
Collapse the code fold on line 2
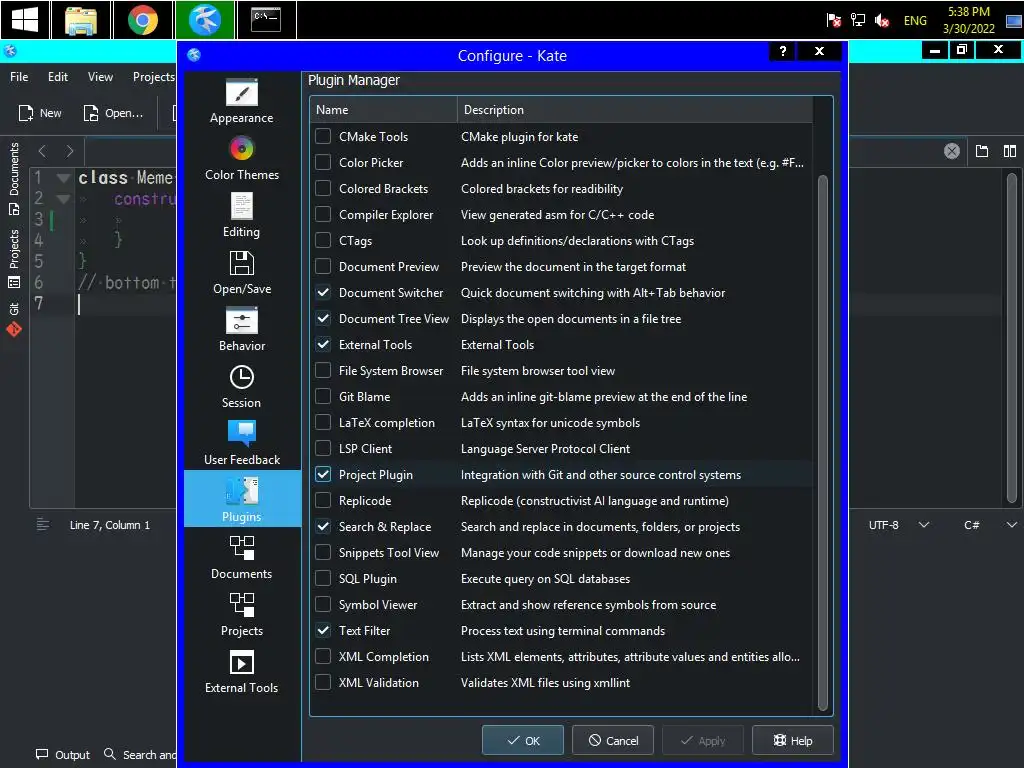[63, 199]
